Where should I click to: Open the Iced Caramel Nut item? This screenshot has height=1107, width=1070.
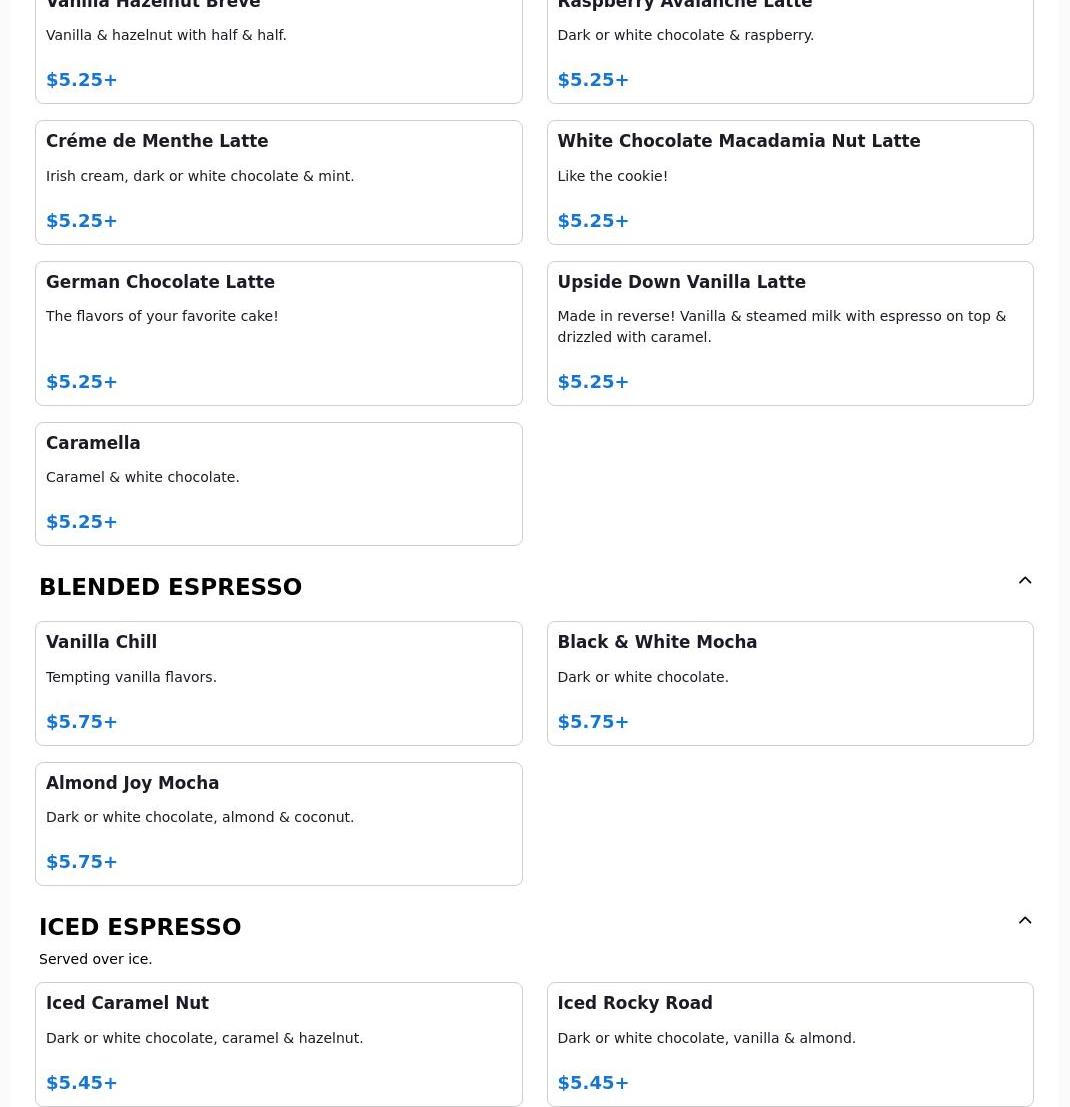tap(278, 1044)
